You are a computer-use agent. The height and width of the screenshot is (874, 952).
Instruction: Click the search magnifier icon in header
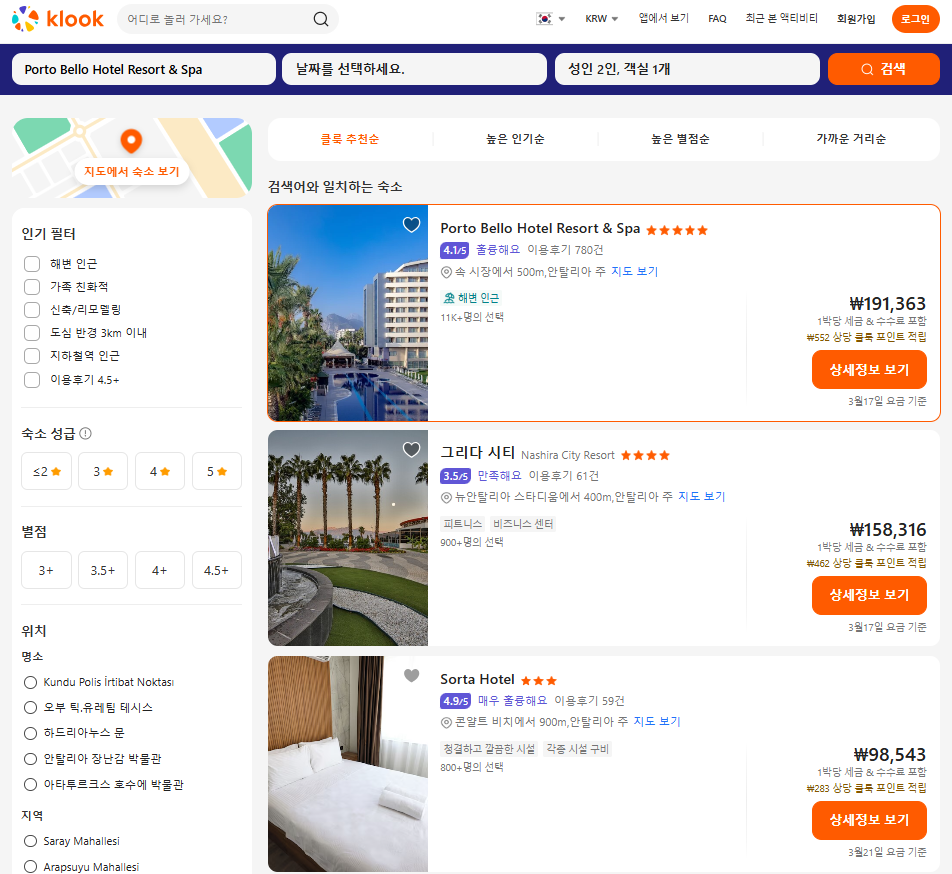point(321,19)
